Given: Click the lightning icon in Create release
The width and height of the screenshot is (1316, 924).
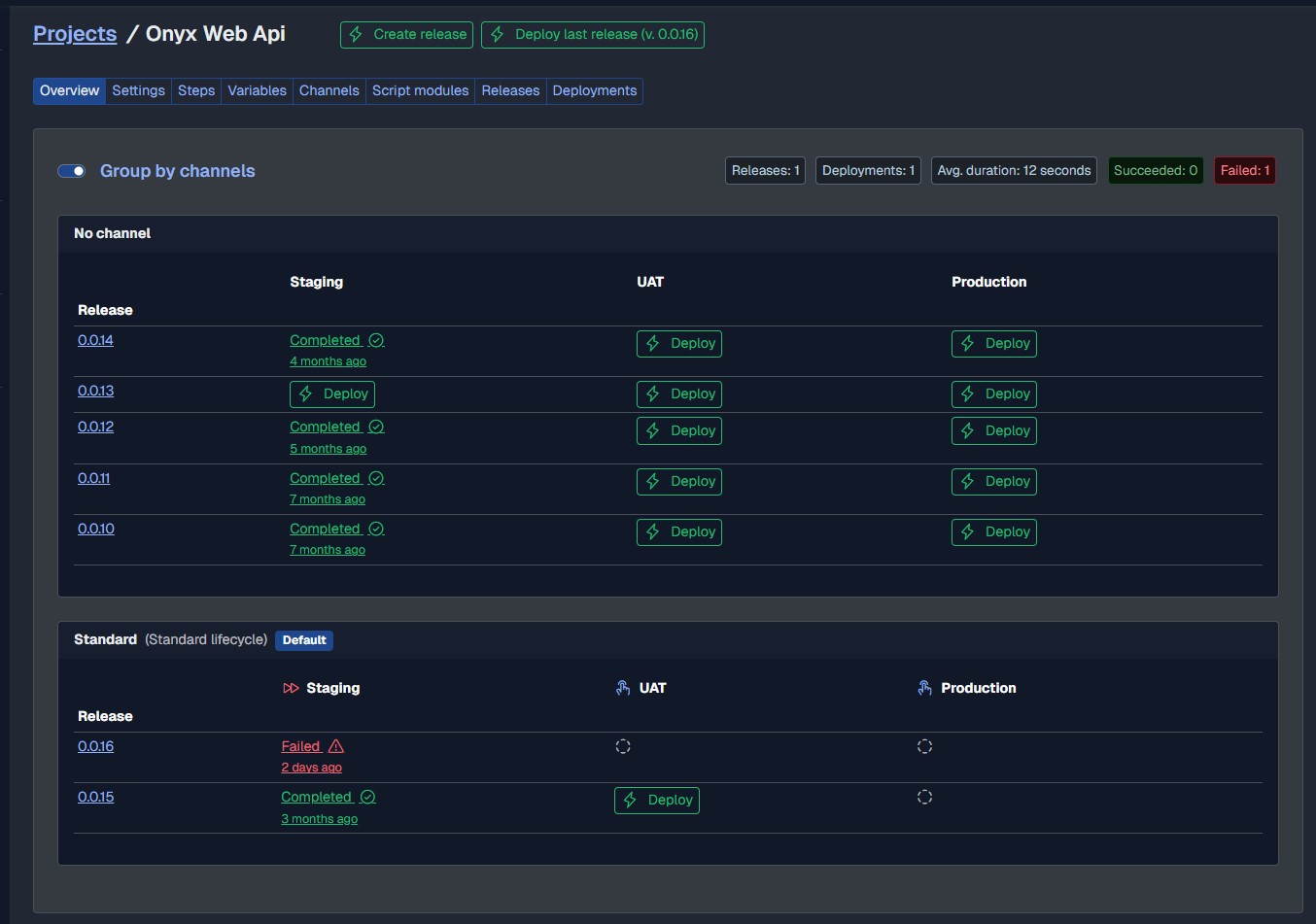Looking at the screenshot, I should 357,34.
